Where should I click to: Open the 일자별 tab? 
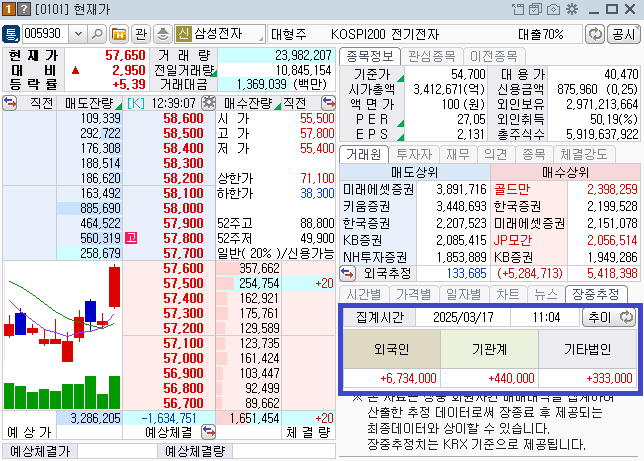click(x=463, y=294)
